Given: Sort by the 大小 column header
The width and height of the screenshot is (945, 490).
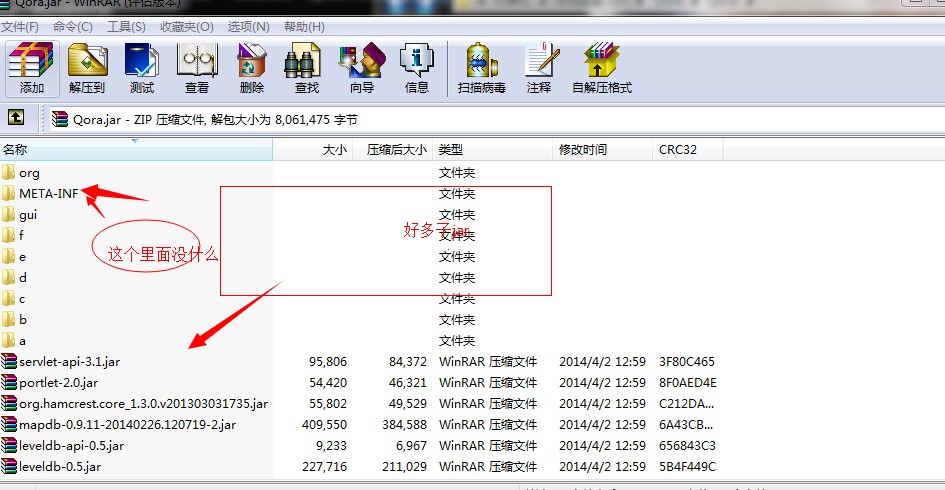Looking at the screenshot, I should point(312,149).
